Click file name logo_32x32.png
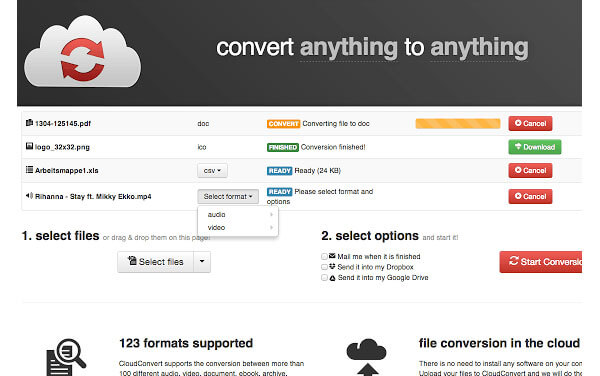 (x=62, y=147)
